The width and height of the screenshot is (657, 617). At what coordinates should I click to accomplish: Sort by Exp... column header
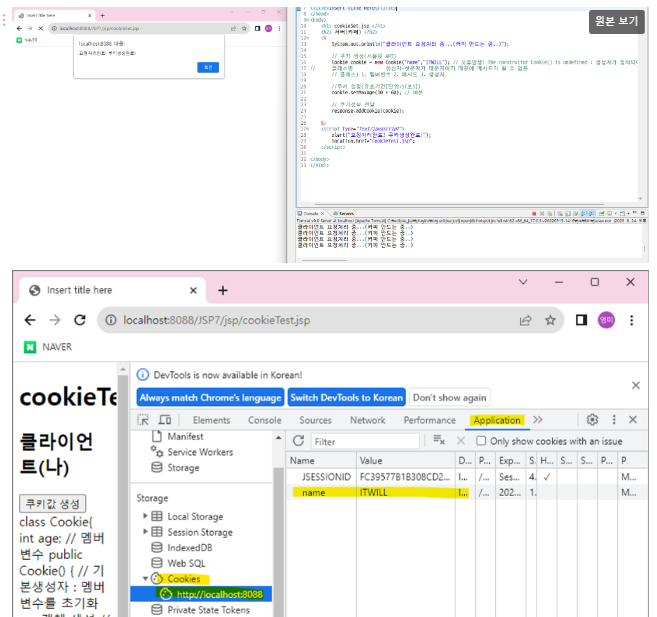[x=509, y=460]
